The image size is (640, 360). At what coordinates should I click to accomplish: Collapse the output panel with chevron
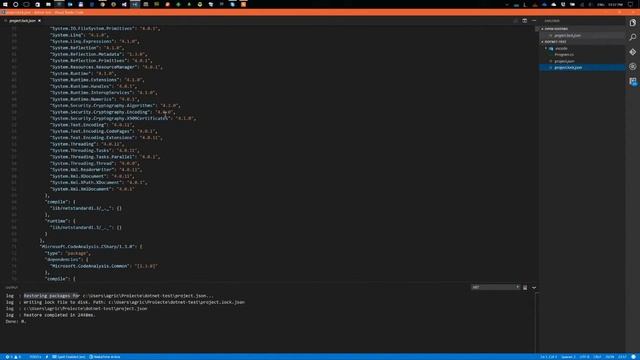click(534, 288)
